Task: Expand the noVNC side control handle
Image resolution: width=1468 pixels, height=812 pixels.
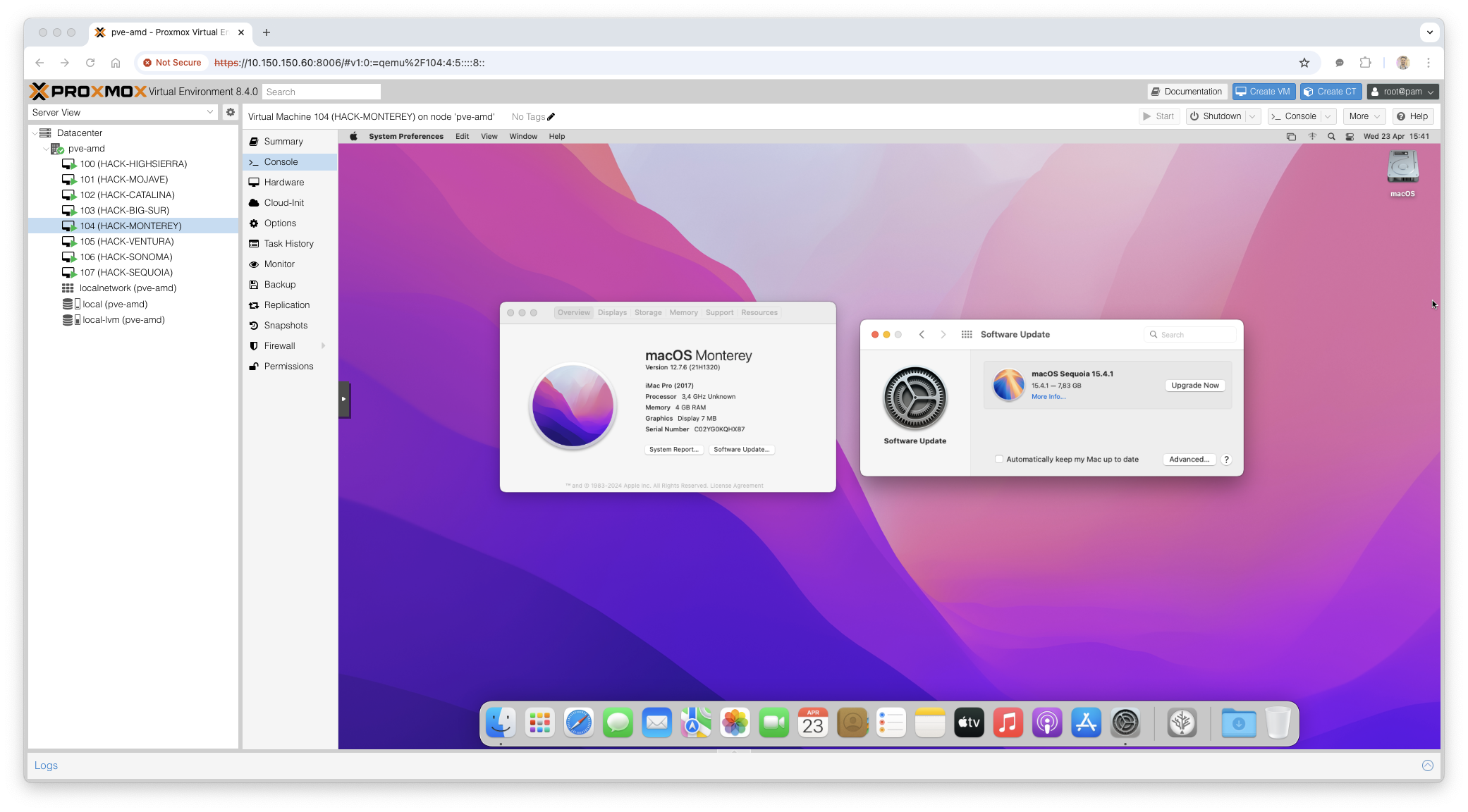Action: pos(344,400)
